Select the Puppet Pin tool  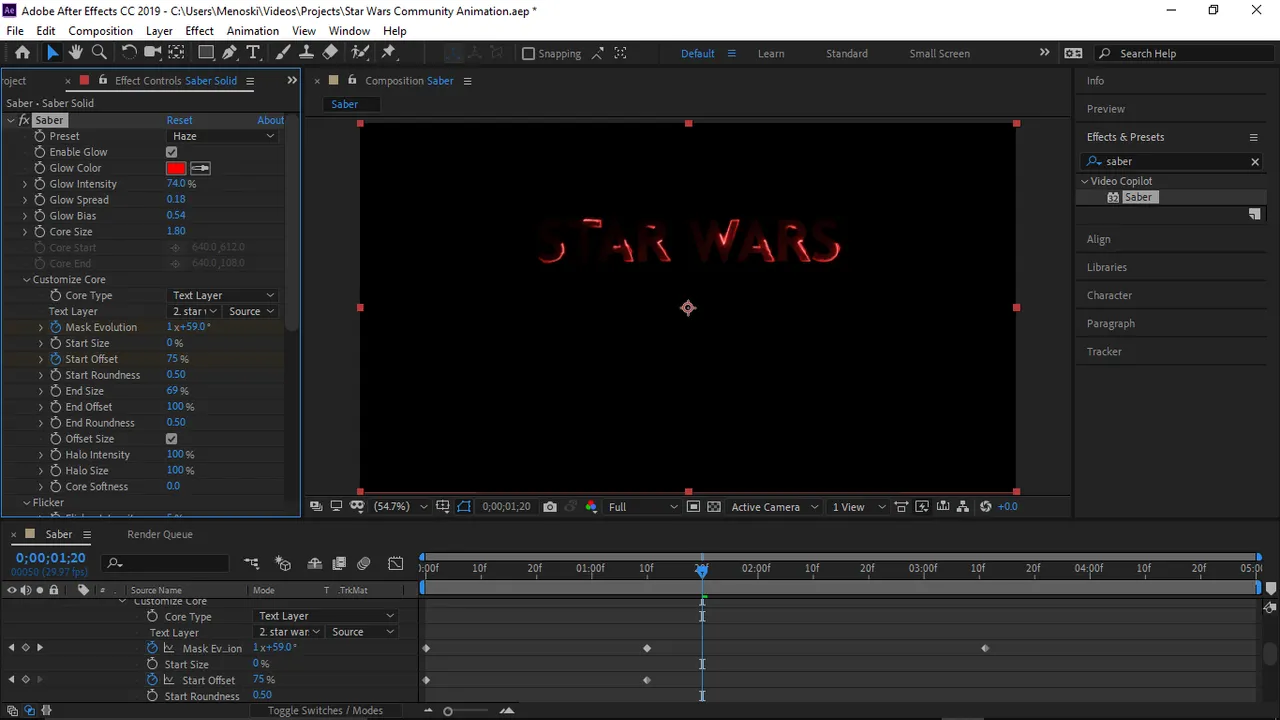(389, 53)
